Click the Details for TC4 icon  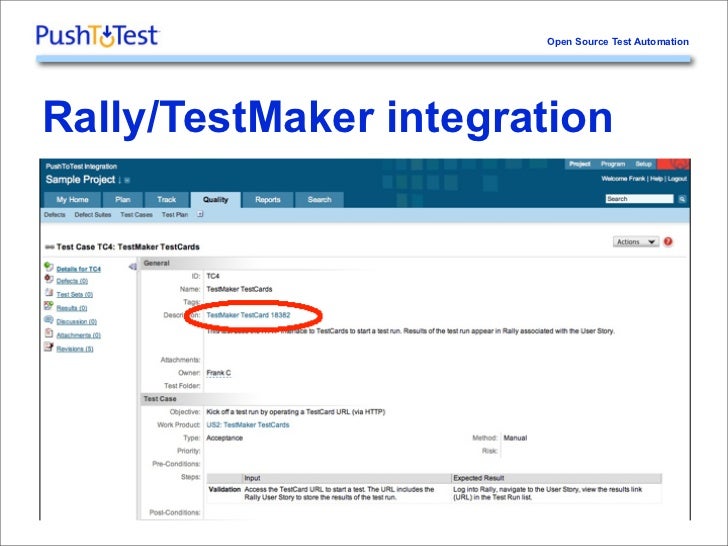tap(49, 267)
